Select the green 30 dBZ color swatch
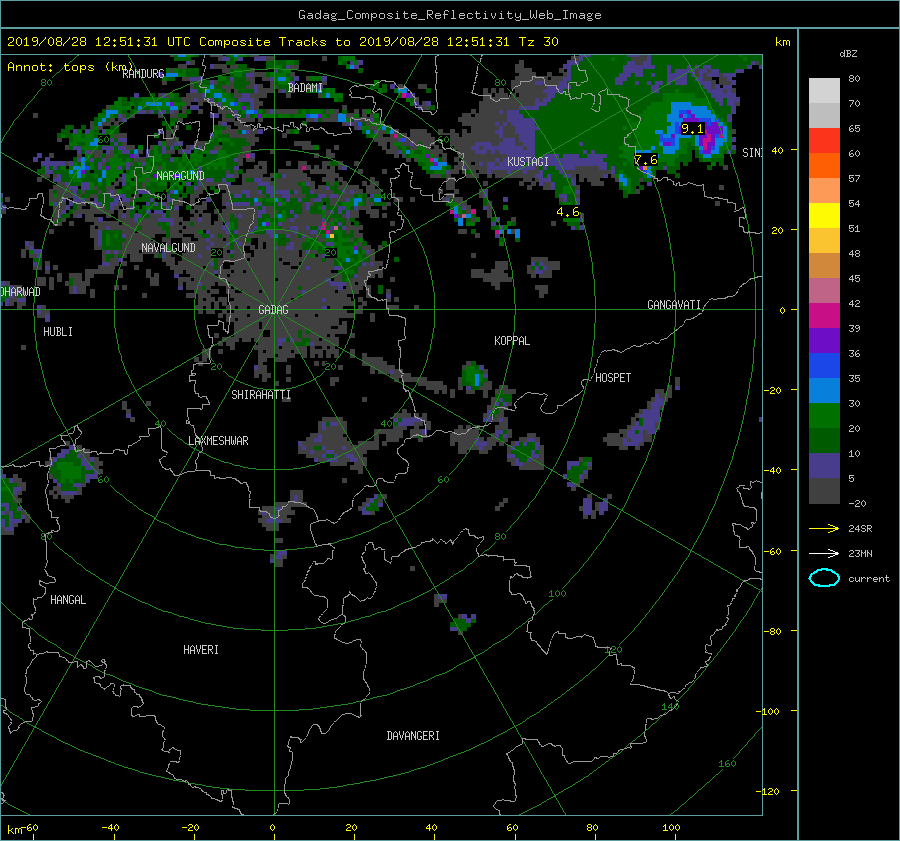The height and width of the screenshot is (841, 900). pyautogui.click(x=824, y=415)
